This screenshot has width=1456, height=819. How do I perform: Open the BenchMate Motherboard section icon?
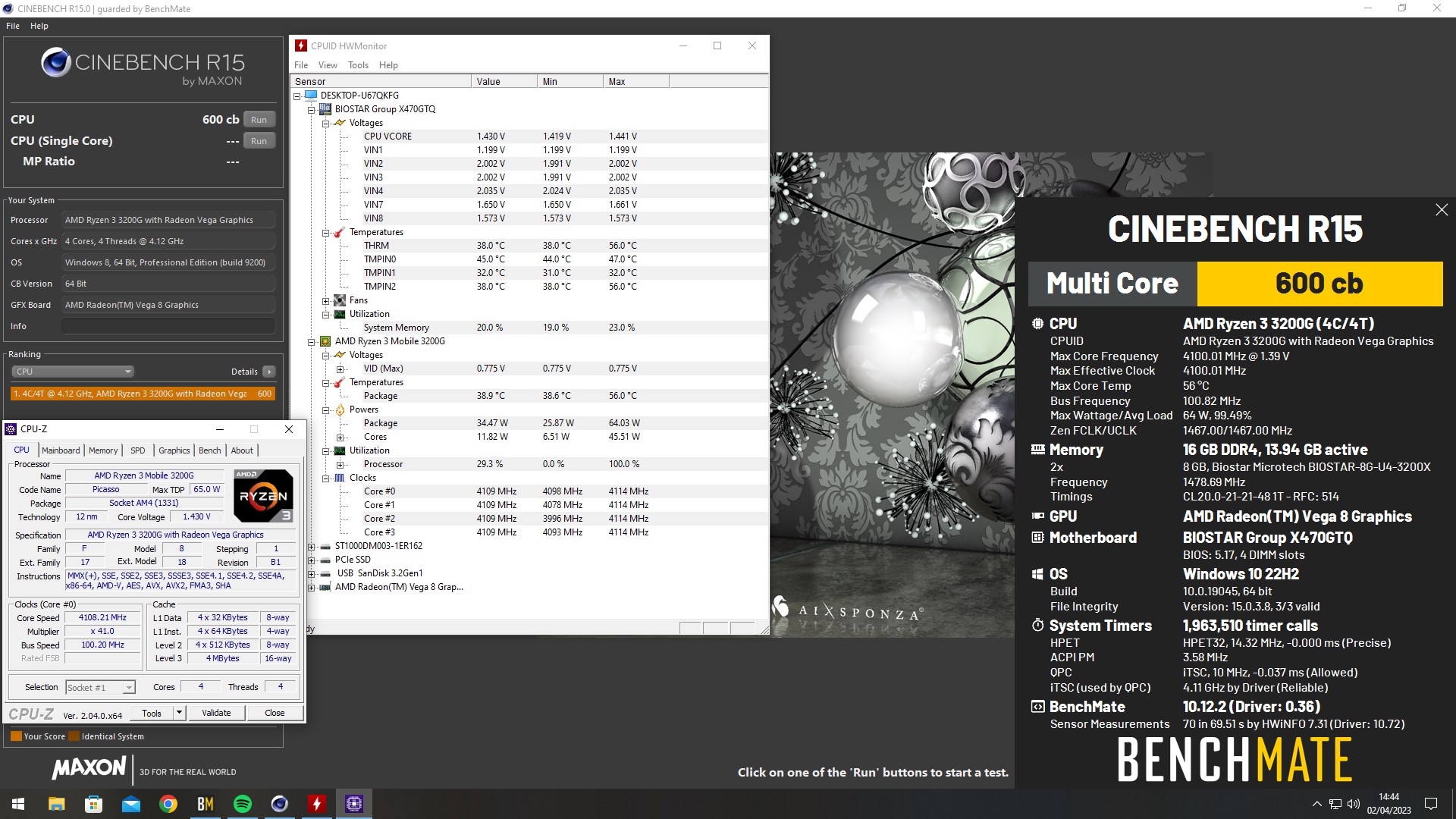pos(1037,538)
